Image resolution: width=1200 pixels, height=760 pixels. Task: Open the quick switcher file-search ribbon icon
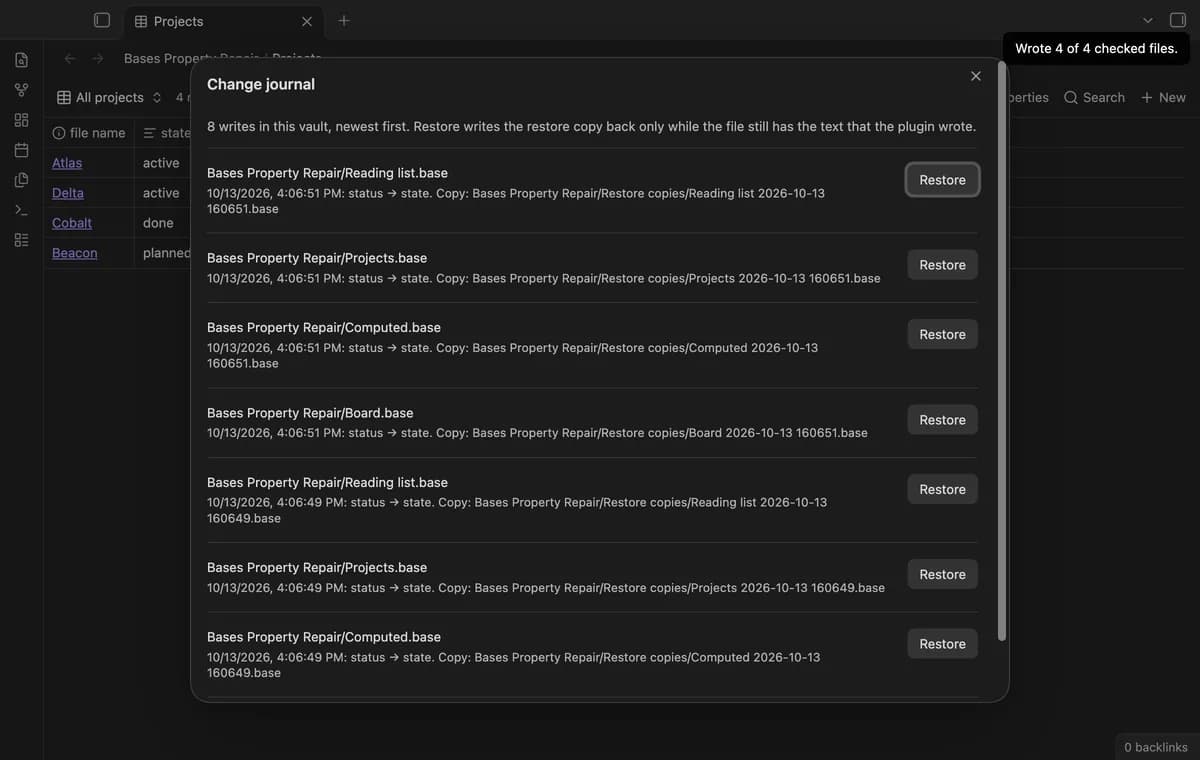coord(21,60)
